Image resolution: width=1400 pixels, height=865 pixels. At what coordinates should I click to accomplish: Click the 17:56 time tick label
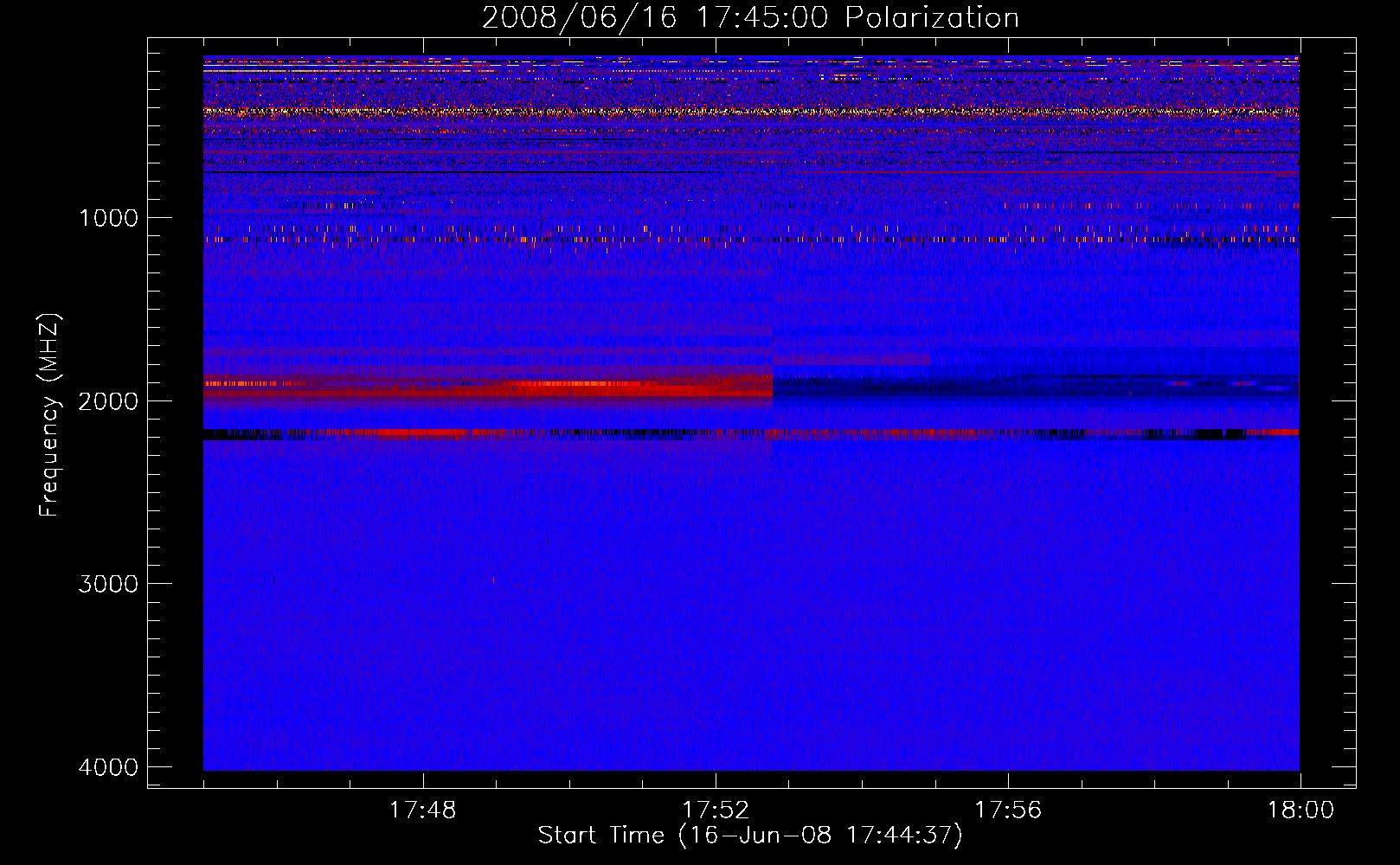[1008, 811]
